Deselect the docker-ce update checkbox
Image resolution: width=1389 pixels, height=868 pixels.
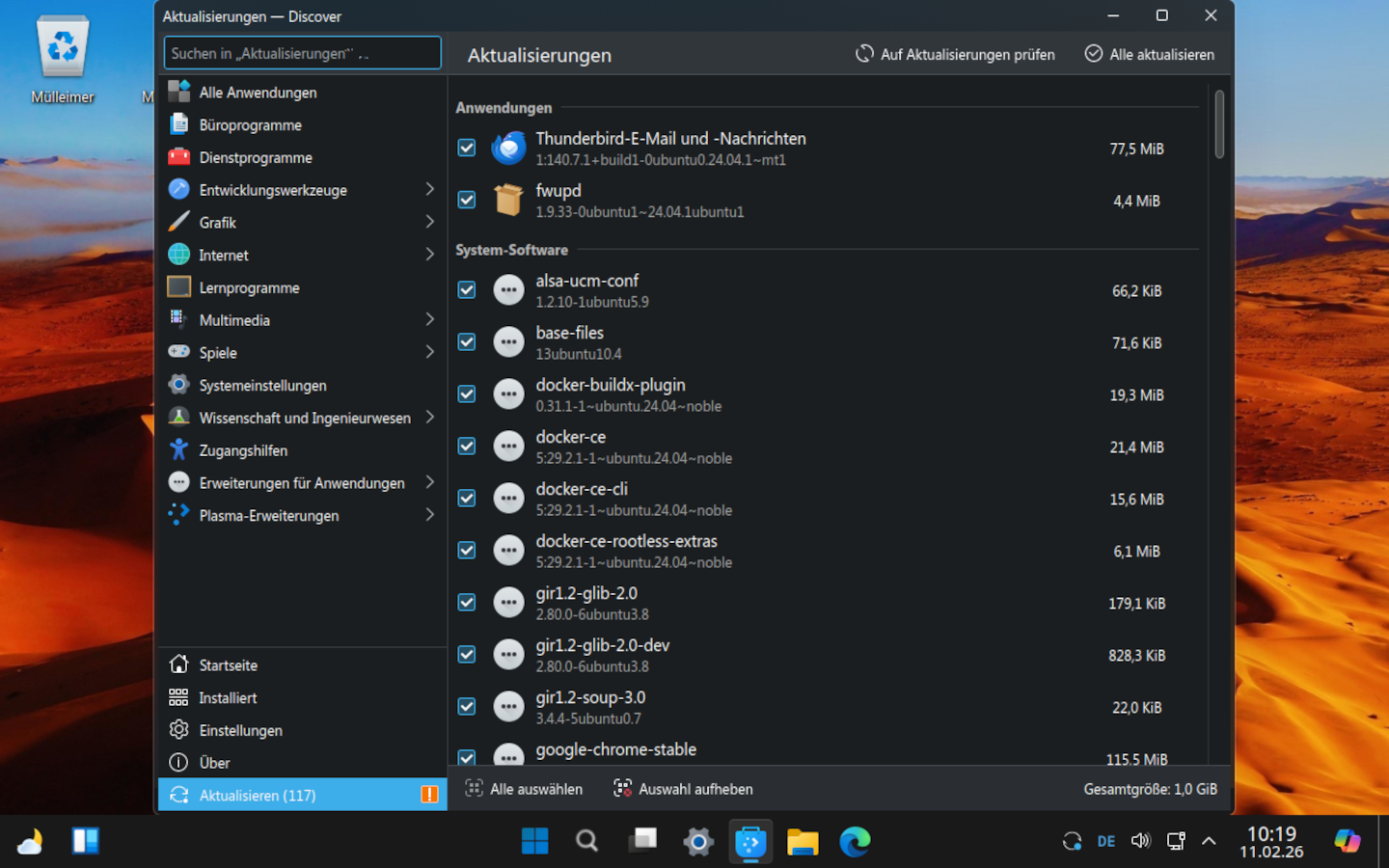point(467,447)
